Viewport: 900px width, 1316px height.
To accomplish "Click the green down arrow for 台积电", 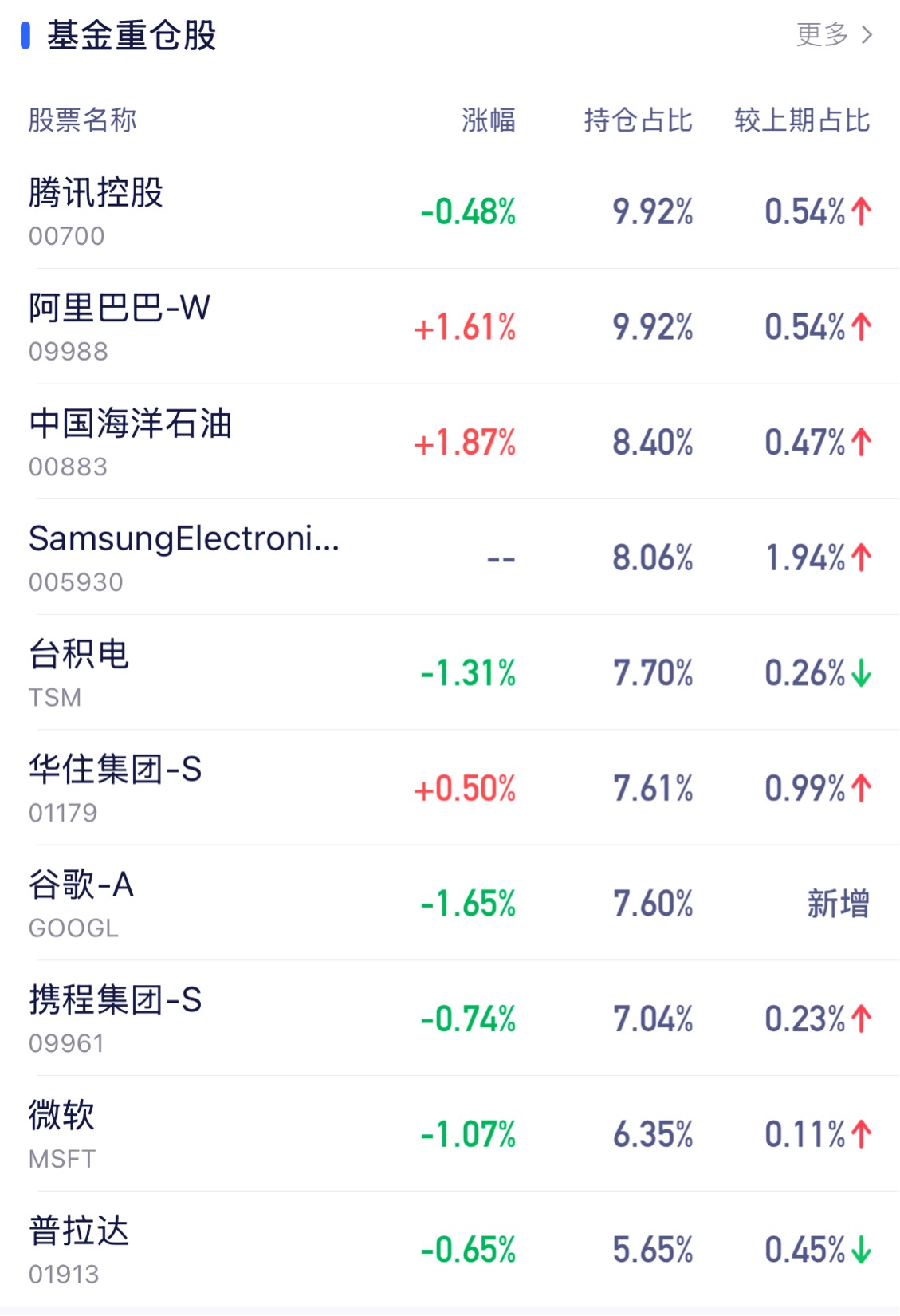I will pyautogui.click(x=861, y=674).
